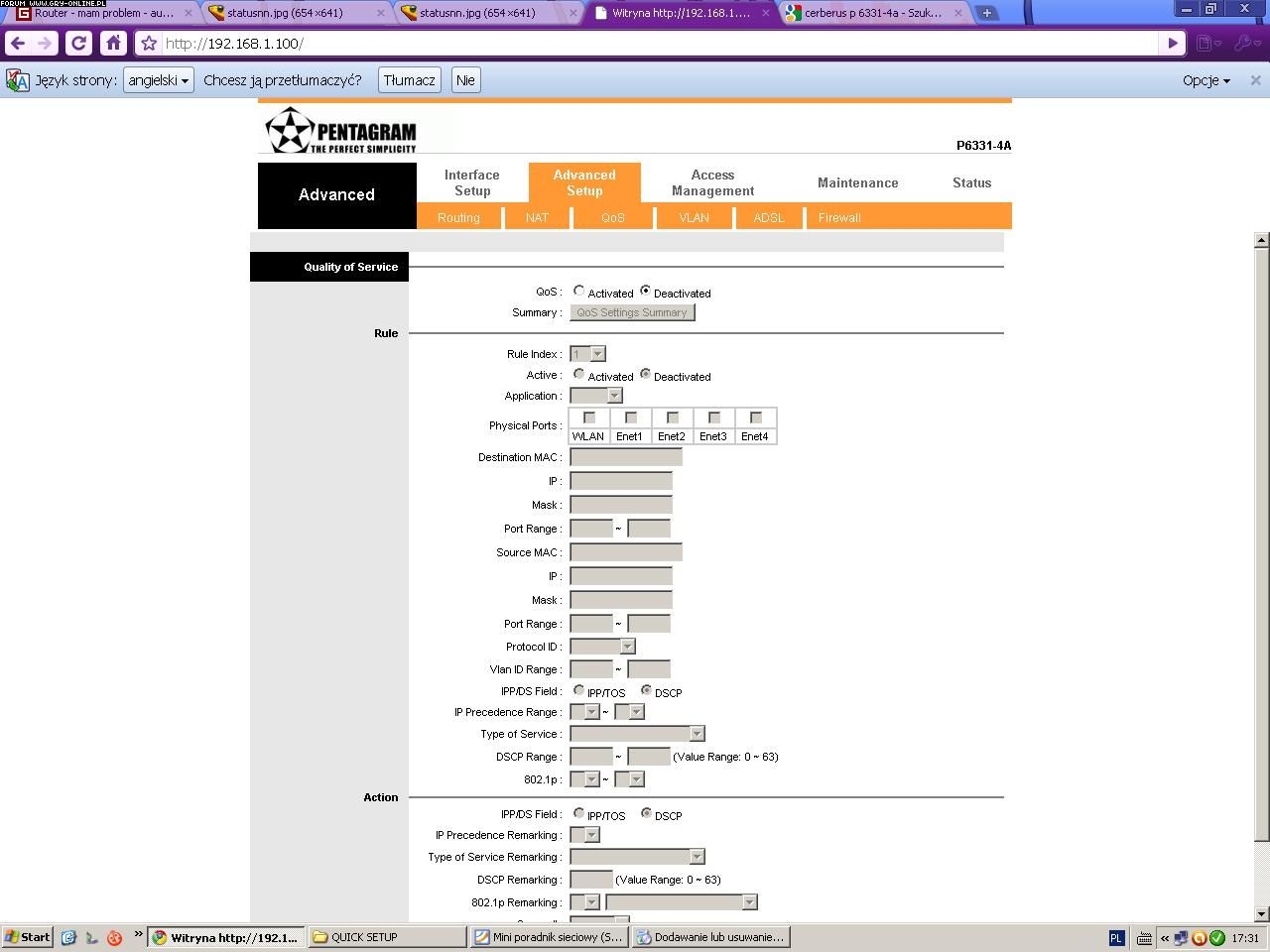Check the WLAN physical port box
Viewport: 1270px width, 952px height.
pos(589,417)
